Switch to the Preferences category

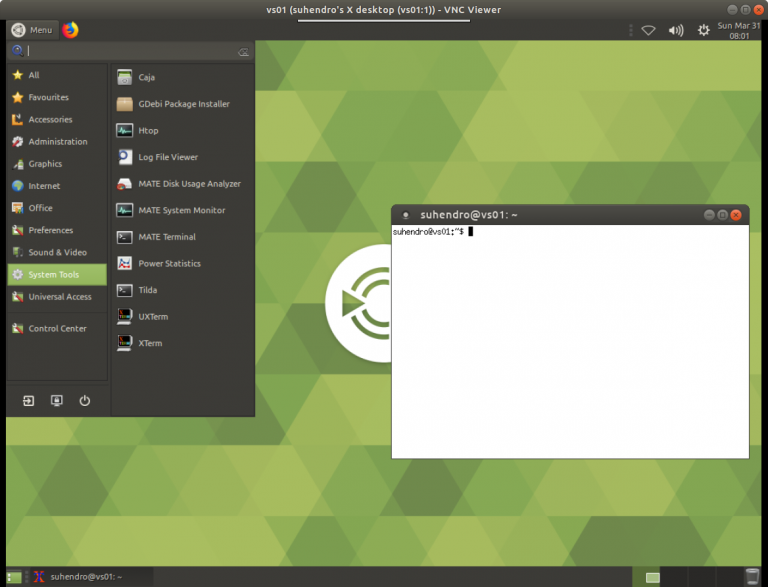pyautogui.click(x=50, y=230)
